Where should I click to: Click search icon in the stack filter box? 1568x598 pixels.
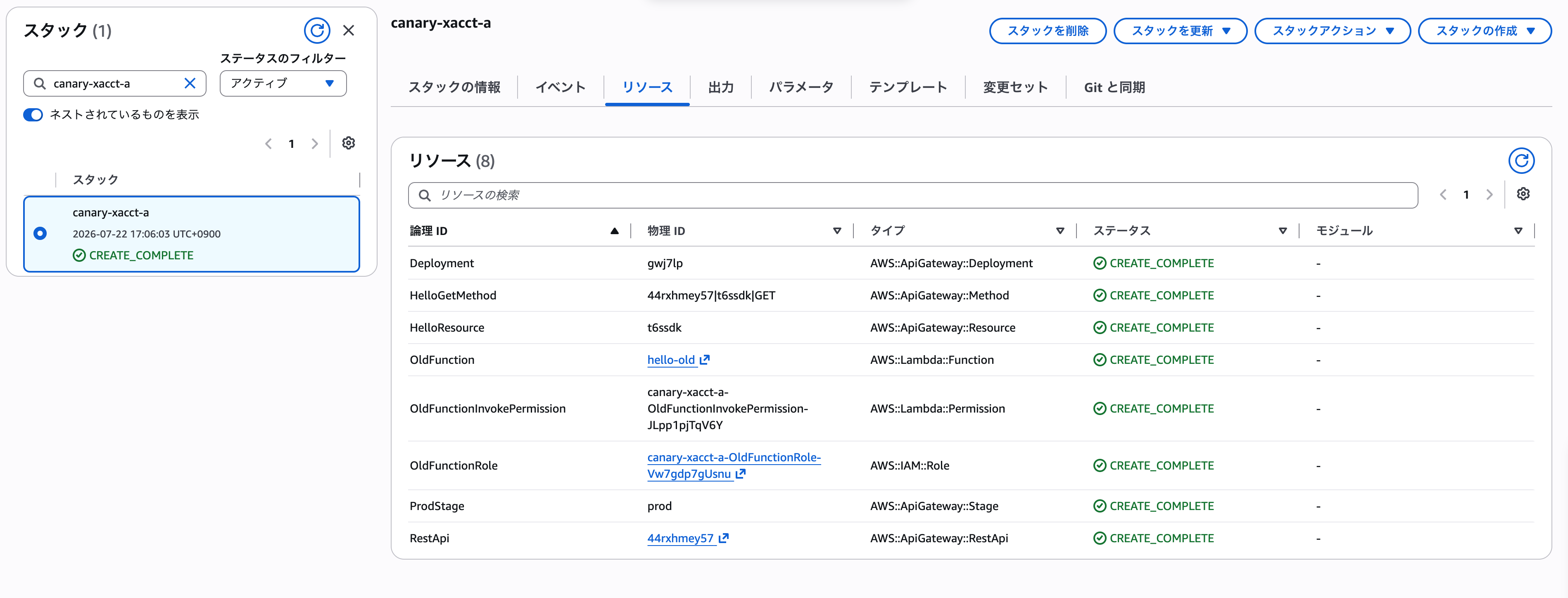tap(40, 83)
